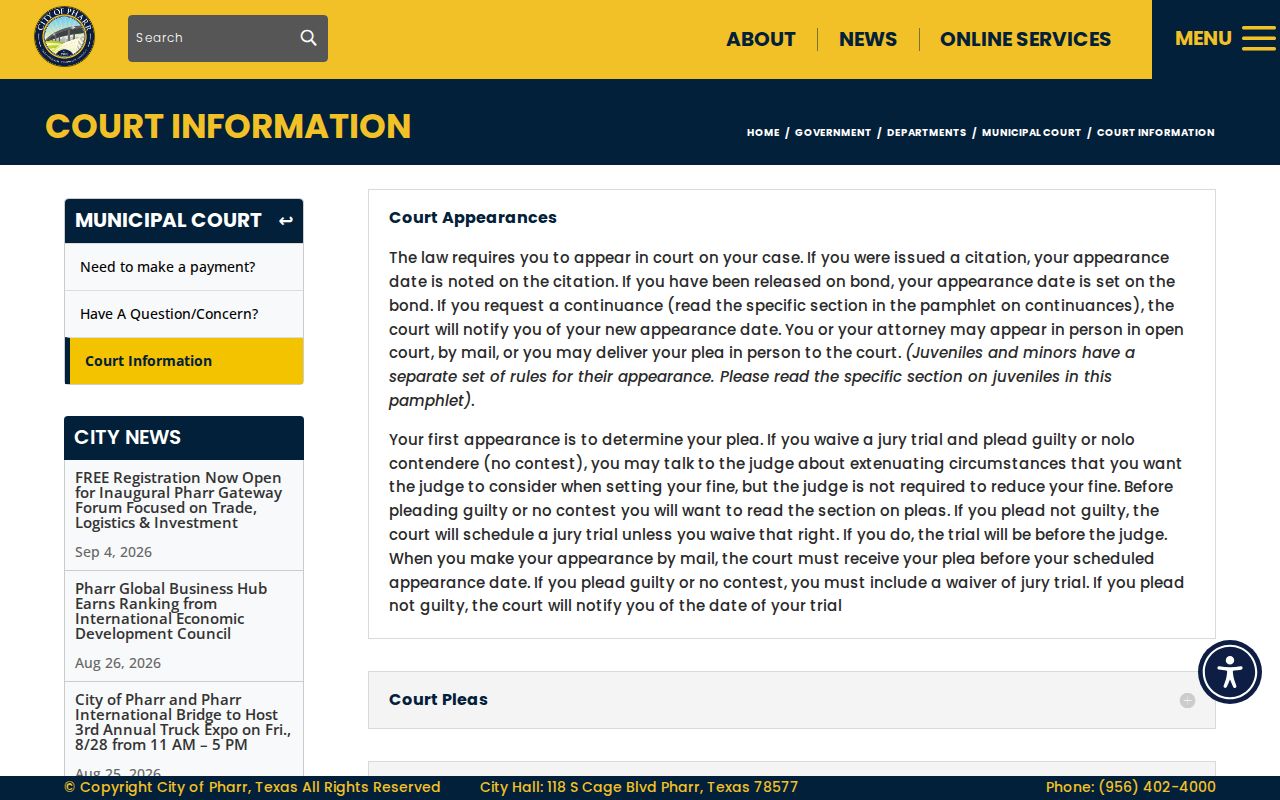Click City Hall address in footer

click(x=639, y=787)
